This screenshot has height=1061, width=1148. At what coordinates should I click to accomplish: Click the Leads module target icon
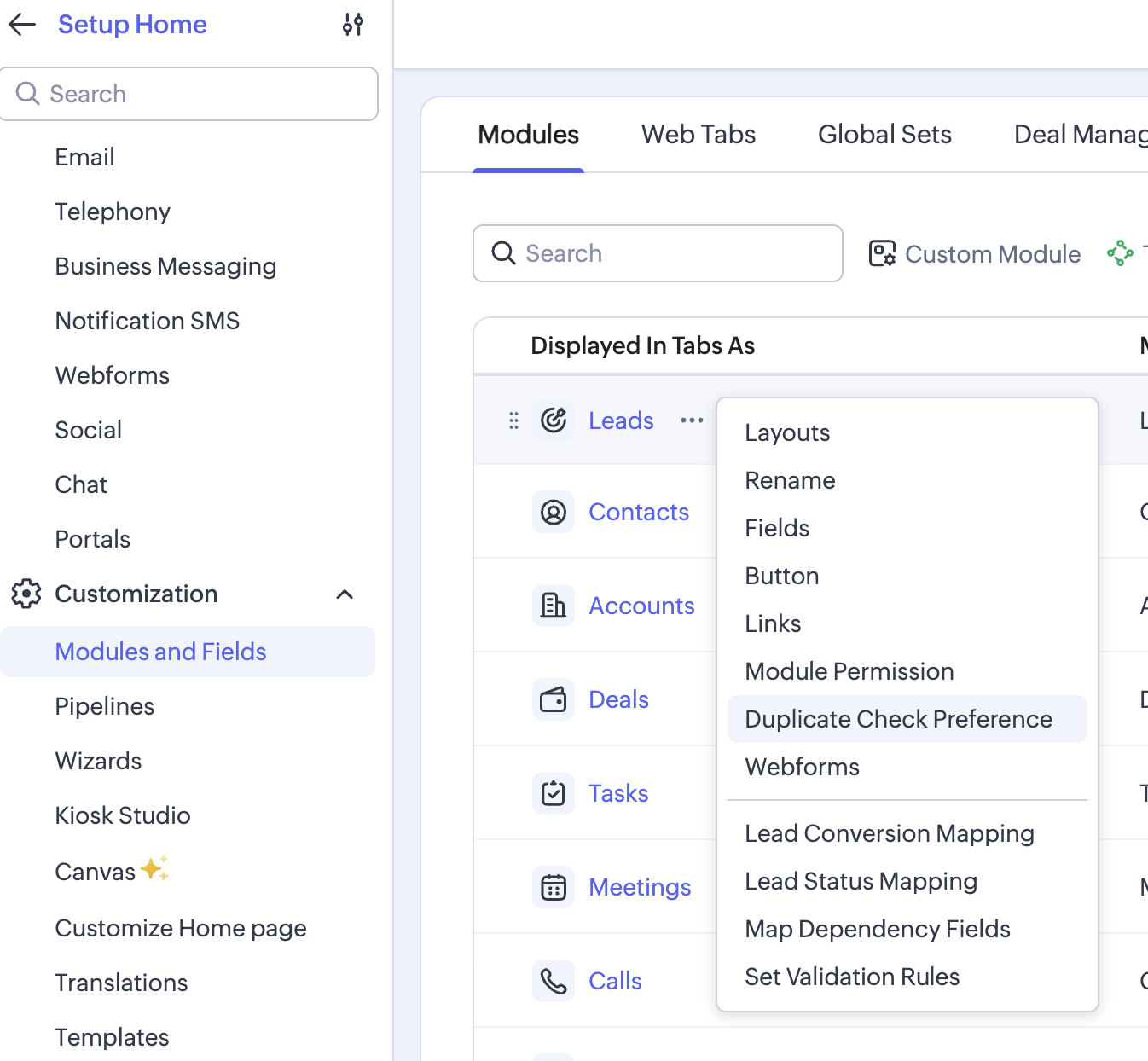tap(554, 420)
